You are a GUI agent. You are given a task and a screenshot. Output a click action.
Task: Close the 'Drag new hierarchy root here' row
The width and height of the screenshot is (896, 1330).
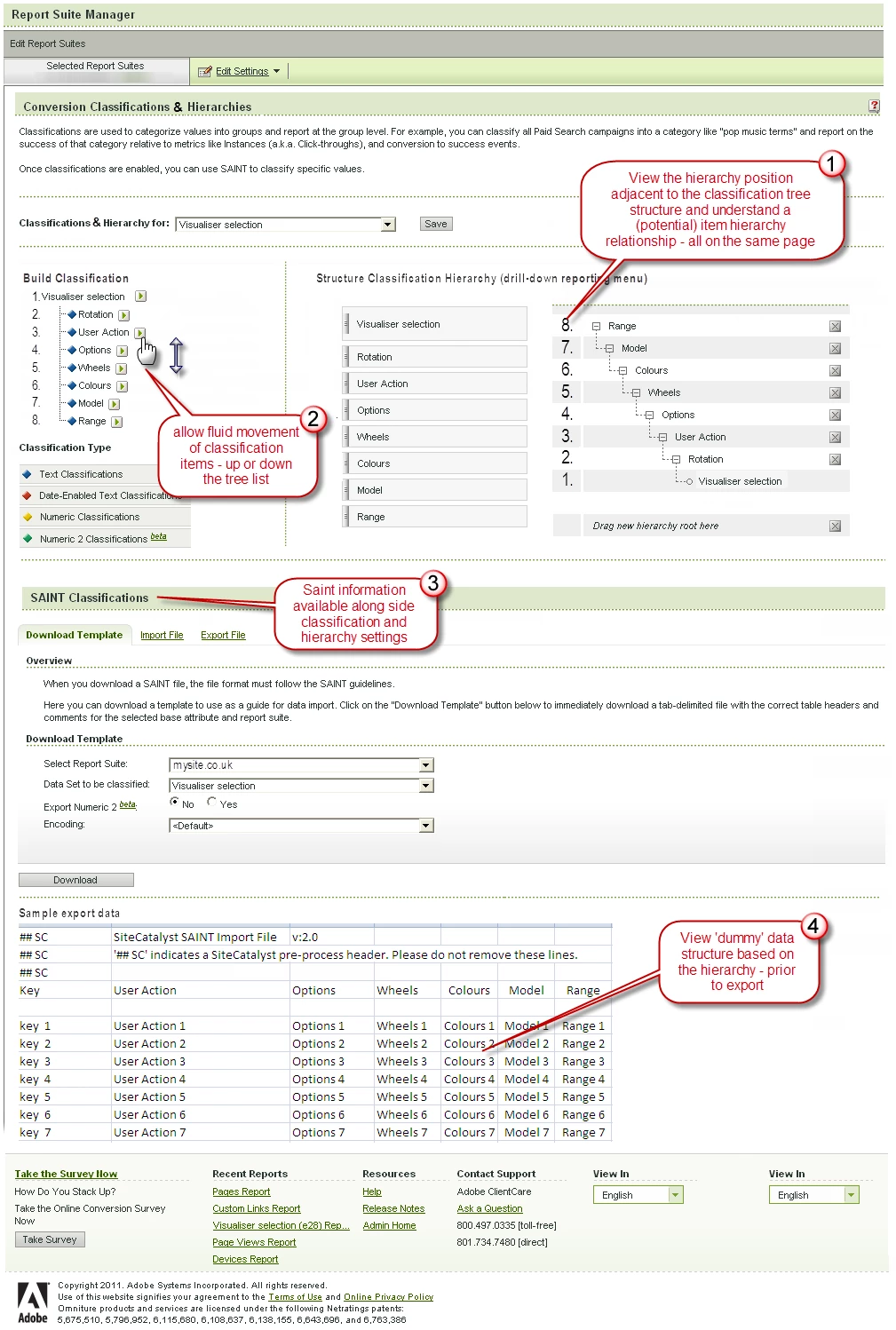[835, 526]
